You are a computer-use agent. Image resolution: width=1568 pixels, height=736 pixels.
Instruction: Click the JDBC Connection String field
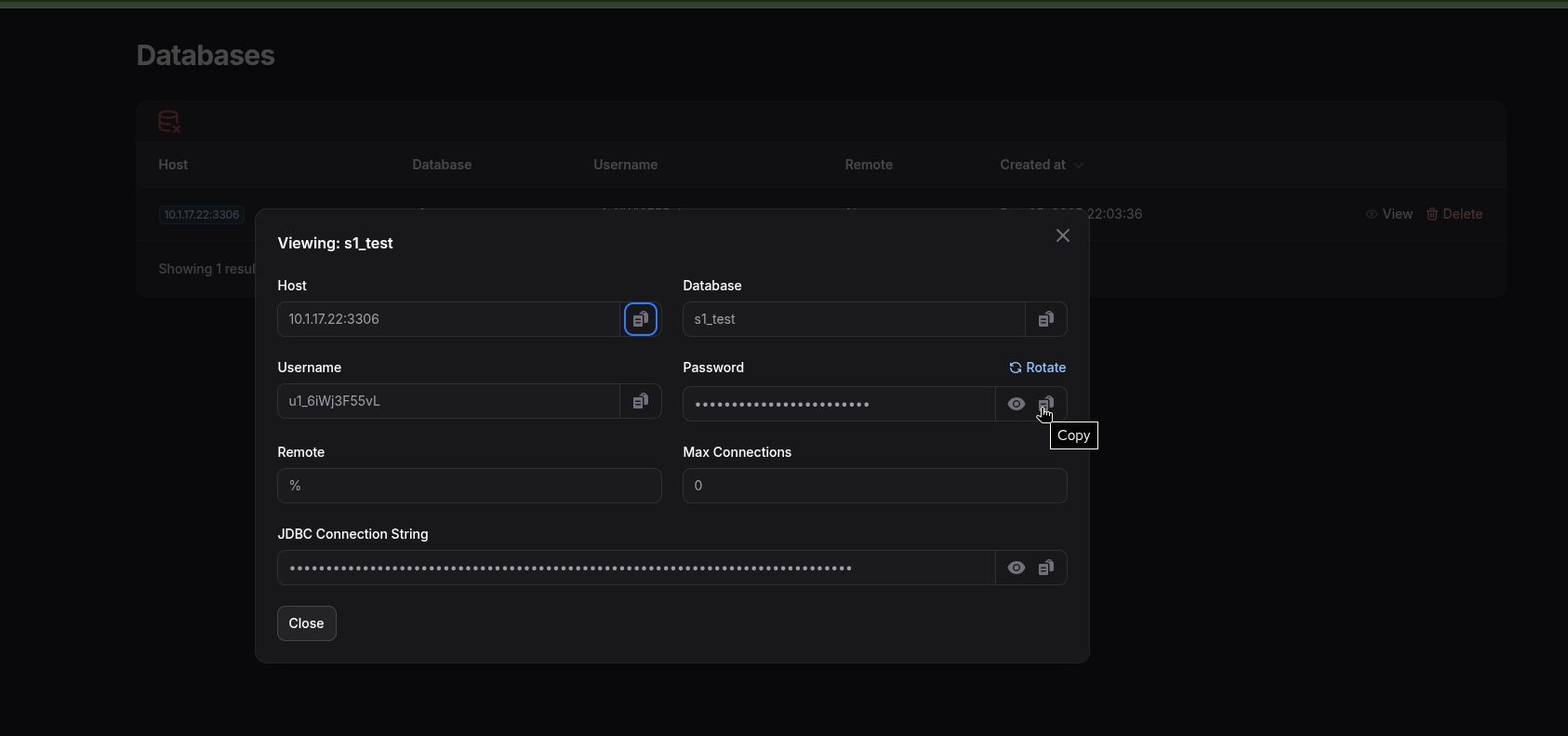[637, 568]
